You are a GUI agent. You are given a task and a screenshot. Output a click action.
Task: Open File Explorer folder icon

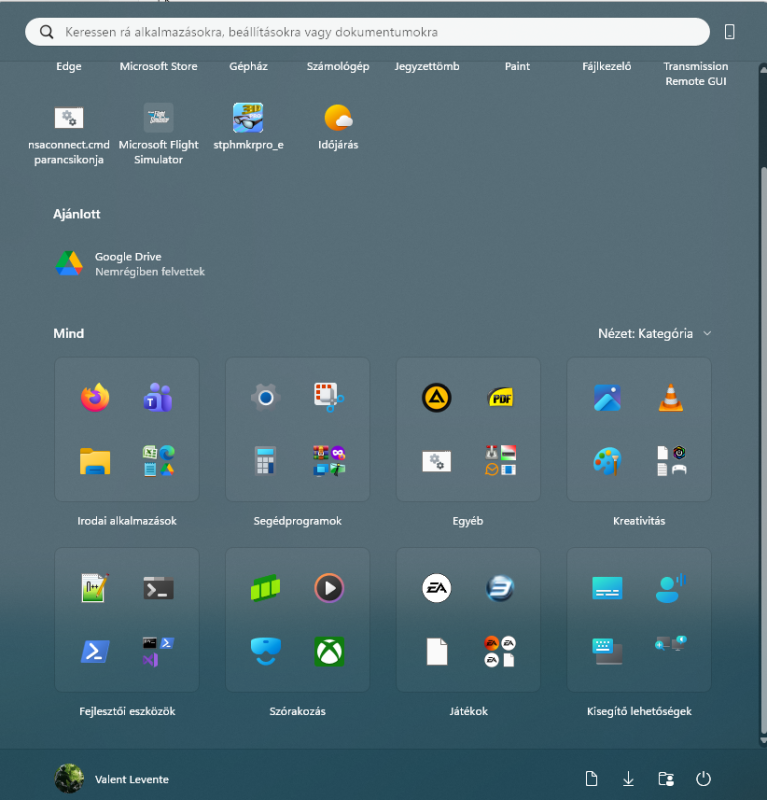pos(95,461)
